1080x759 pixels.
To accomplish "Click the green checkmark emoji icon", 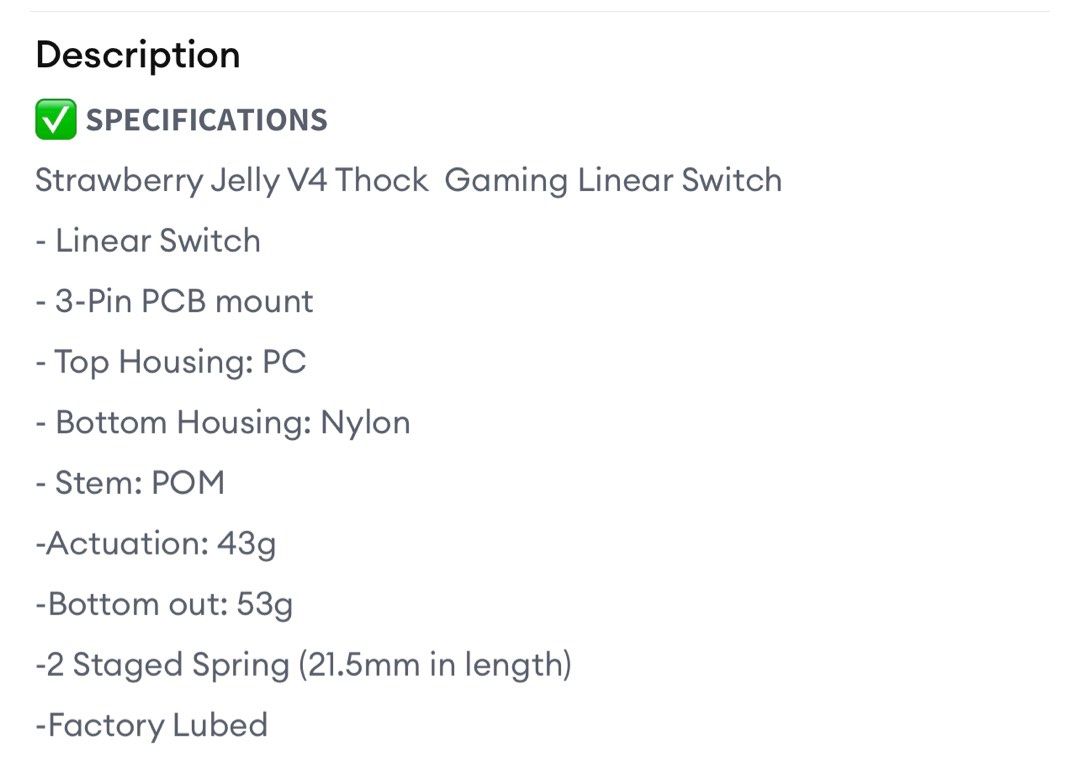I will (55, 120).
